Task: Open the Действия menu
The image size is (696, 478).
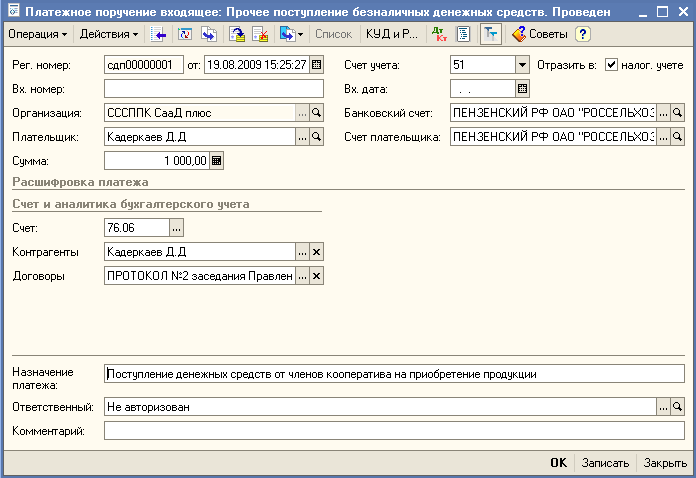Action: click(109, 34)
